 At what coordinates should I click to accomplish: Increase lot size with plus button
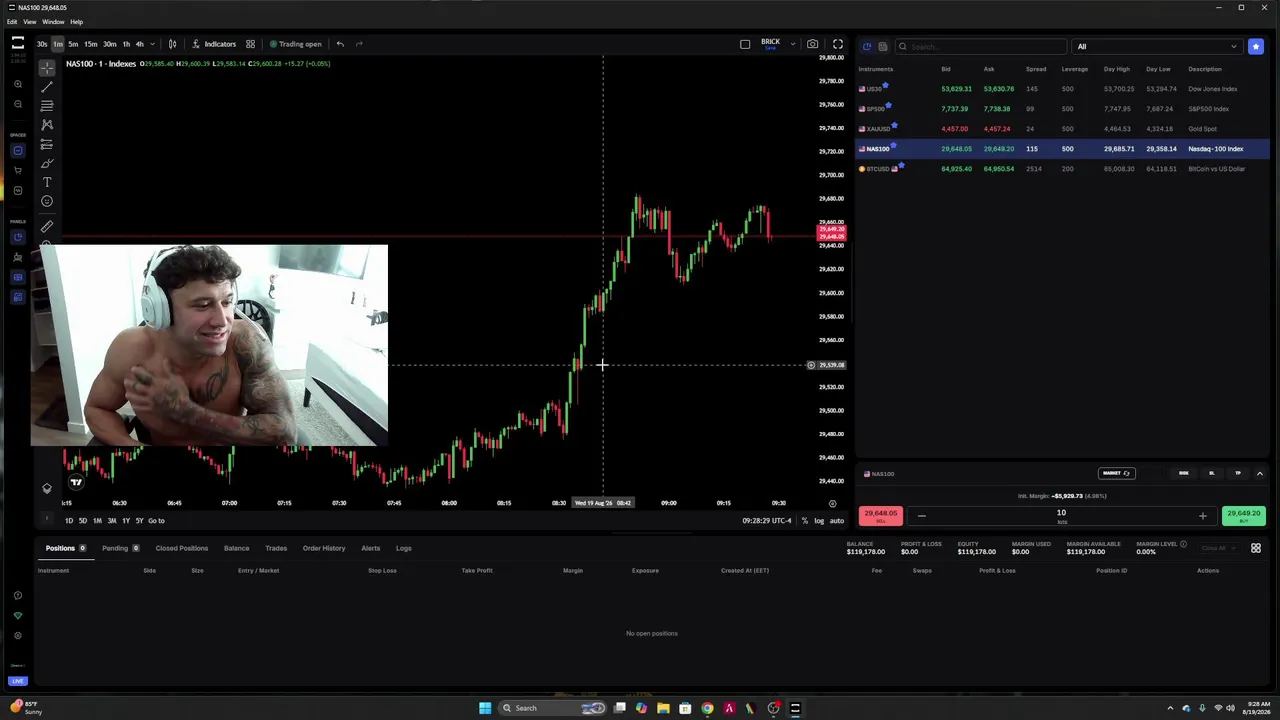click(1203, 516)
